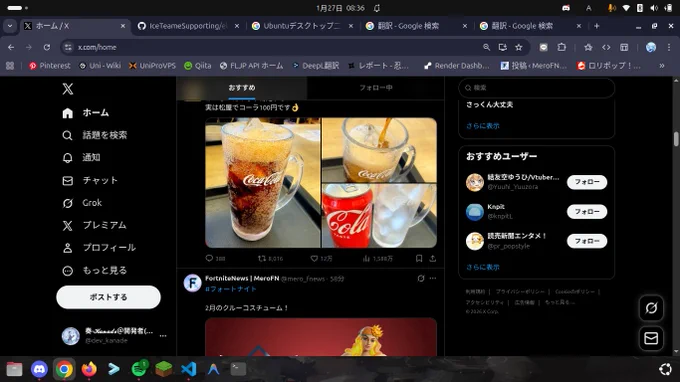The width and height of the screenshot is (680, 382).
Task: Go to ホーム in the sidebar
Action: click(x=85, y=113)
